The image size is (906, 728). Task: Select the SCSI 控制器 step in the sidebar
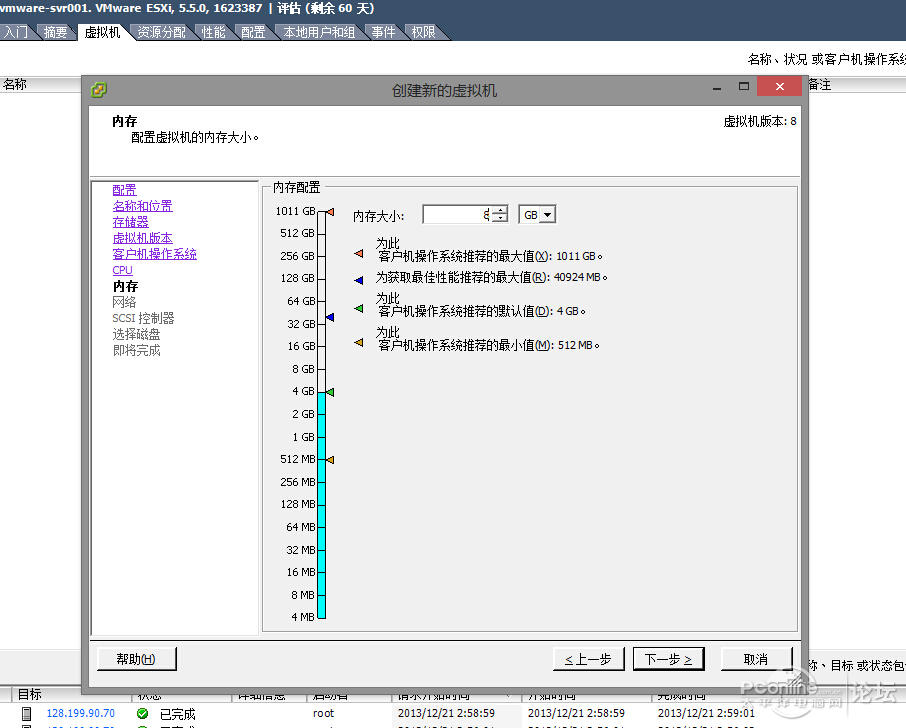(x=143, y=318)
